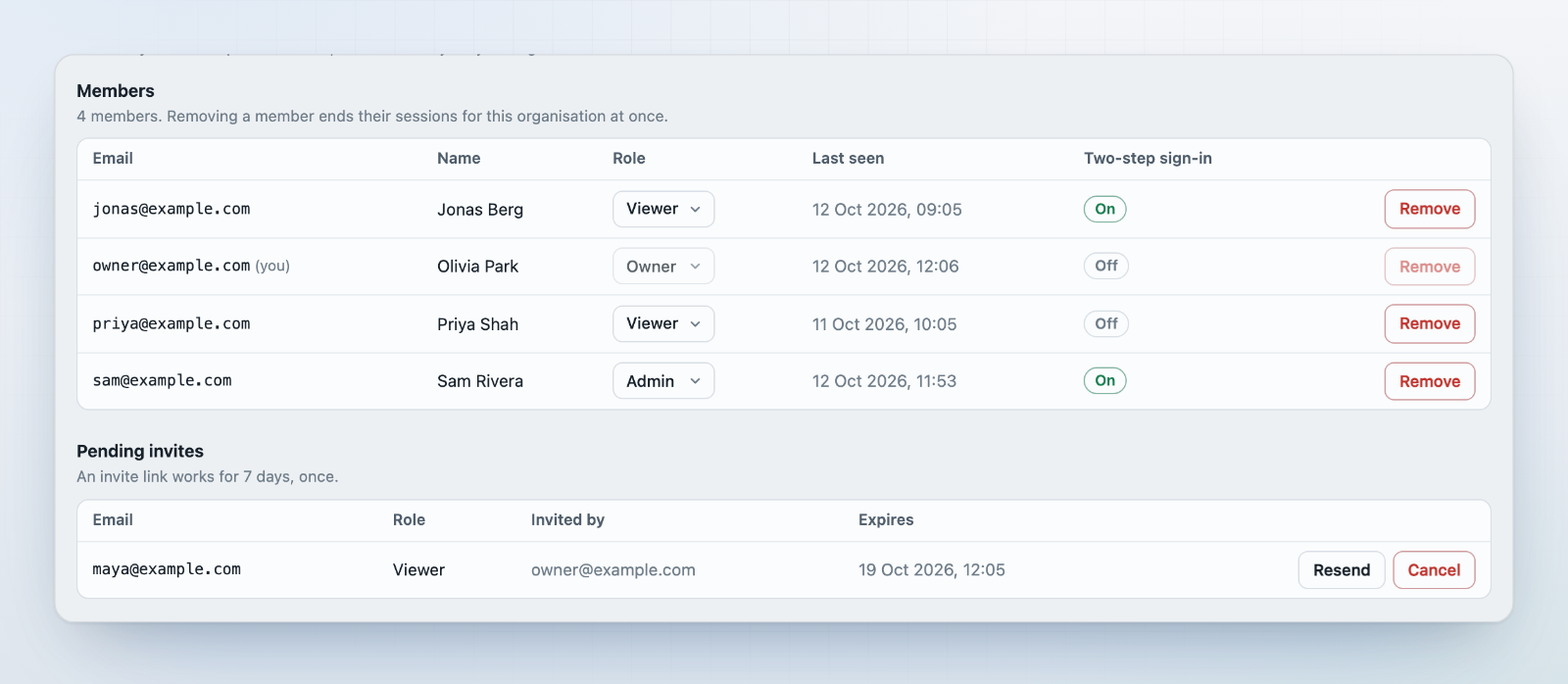This screenshot has width=1568, height=684.
Task: Click the Off badge in Olivia Park's row
Action: [1106, 266]
